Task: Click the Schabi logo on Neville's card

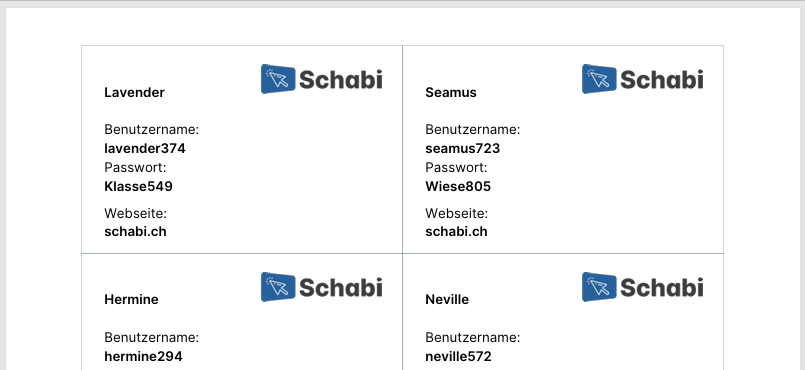Action: [643, 287]
